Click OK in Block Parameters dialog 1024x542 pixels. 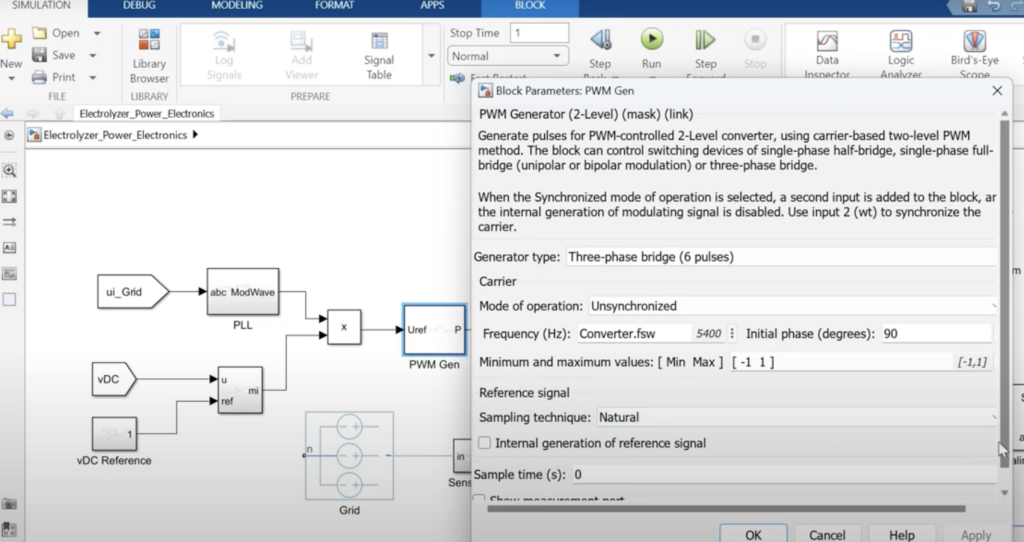(x=753, y=535)
